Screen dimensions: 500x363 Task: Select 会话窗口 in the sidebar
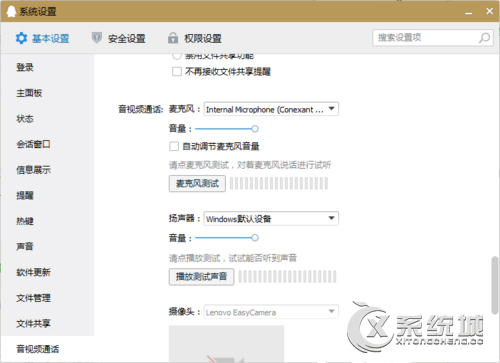[x=33, y=144]
